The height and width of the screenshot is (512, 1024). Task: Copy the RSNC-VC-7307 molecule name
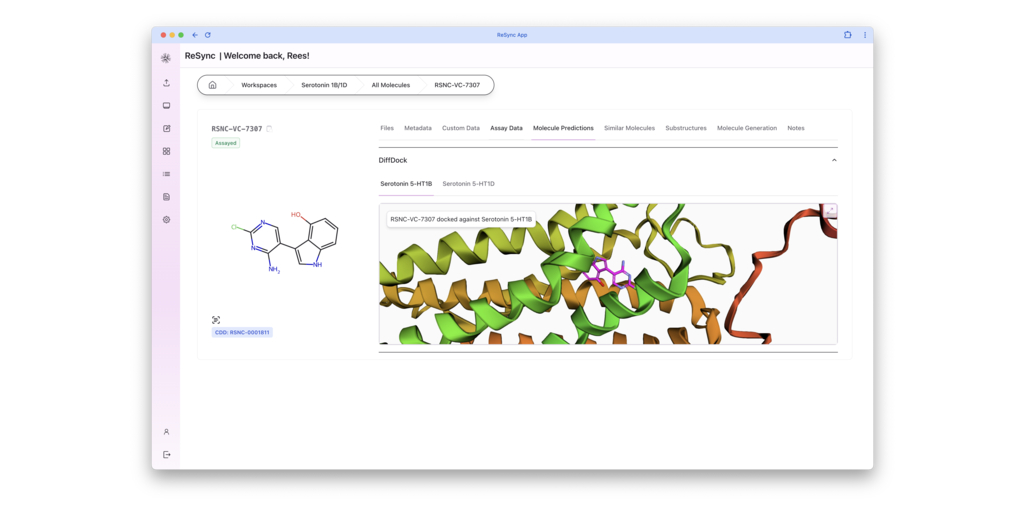point(269,129)
